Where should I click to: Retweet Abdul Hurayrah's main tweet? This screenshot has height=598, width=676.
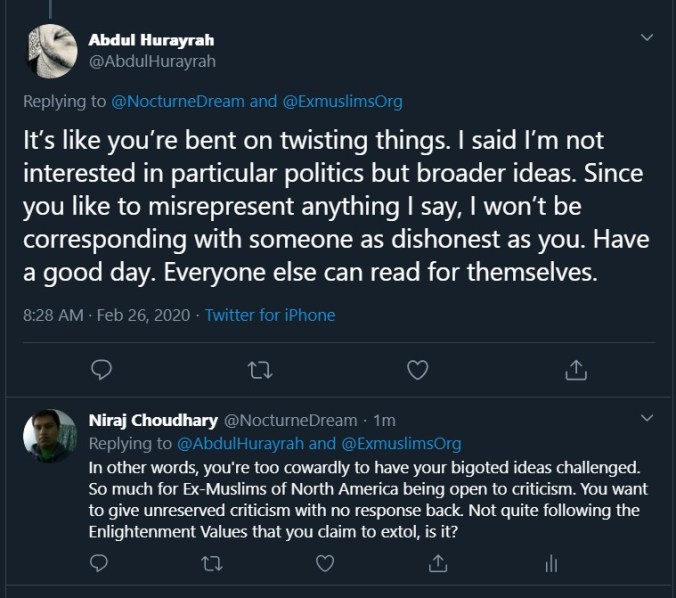[259, 370]
